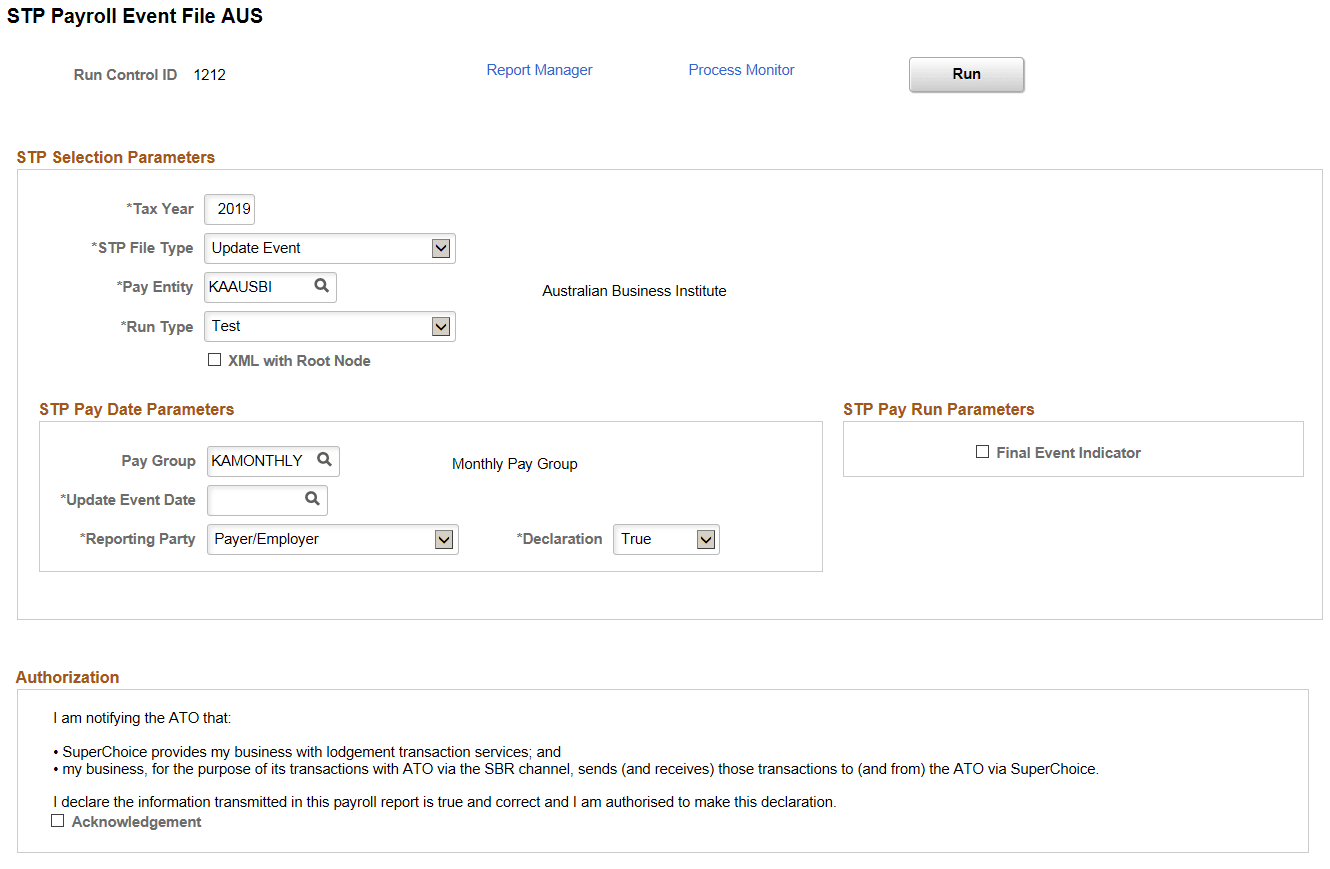The width and height of the screenshot is (1330, 869).
Task: Open the Pay Entity lookup
Action: pos(322,287)
